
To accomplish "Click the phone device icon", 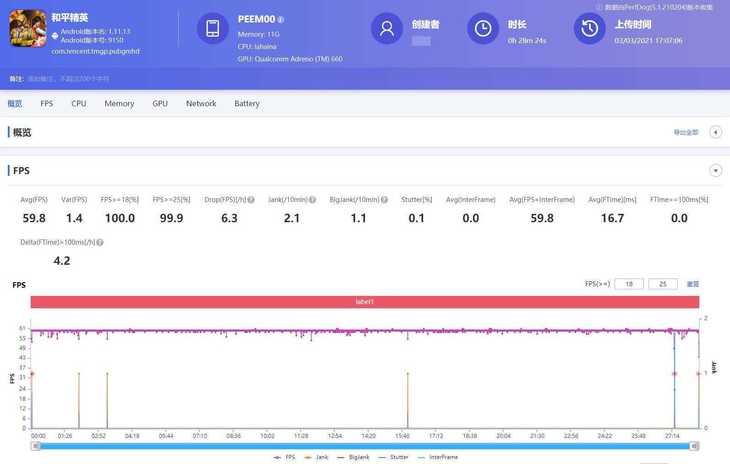I will click(x=212, y=29).
